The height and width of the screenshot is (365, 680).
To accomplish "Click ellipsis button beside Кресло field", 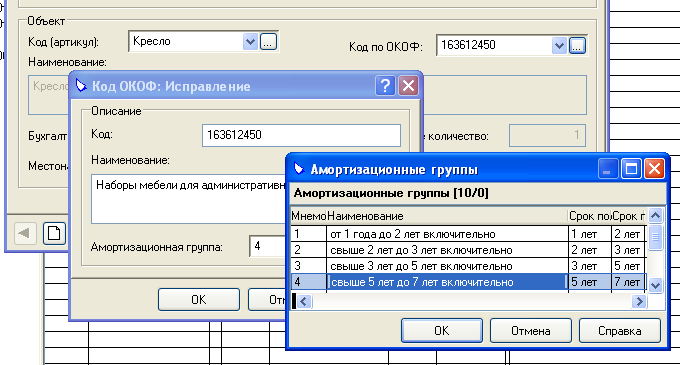I will click(268, 42).
